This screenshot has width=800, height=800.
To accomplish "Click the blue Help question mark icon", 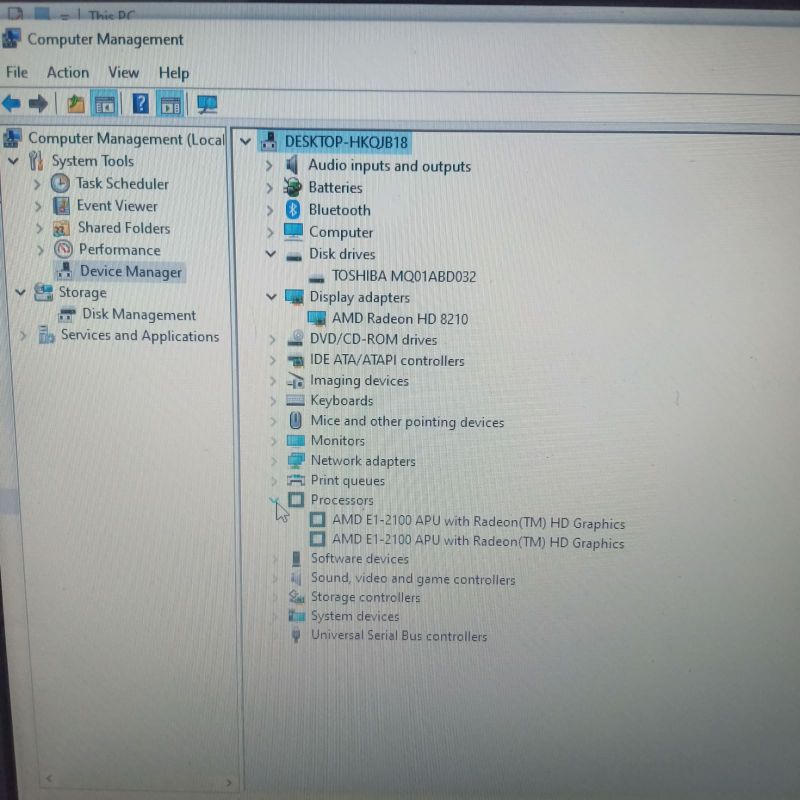I will pos(140,104).
